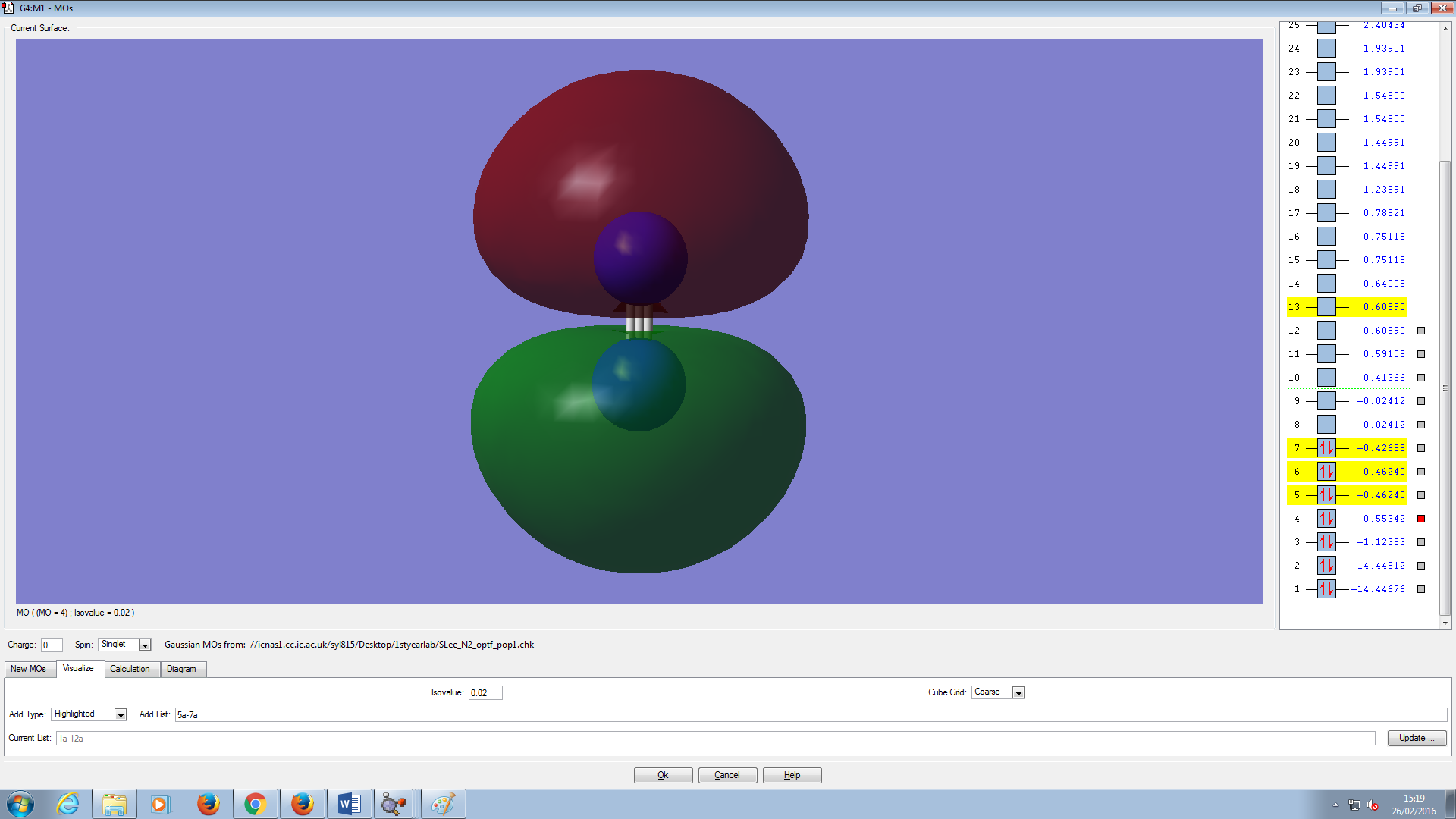Toggle red surface marker for MO 4
Viewport: 1456px width, 819px height.
(1421, 519)
